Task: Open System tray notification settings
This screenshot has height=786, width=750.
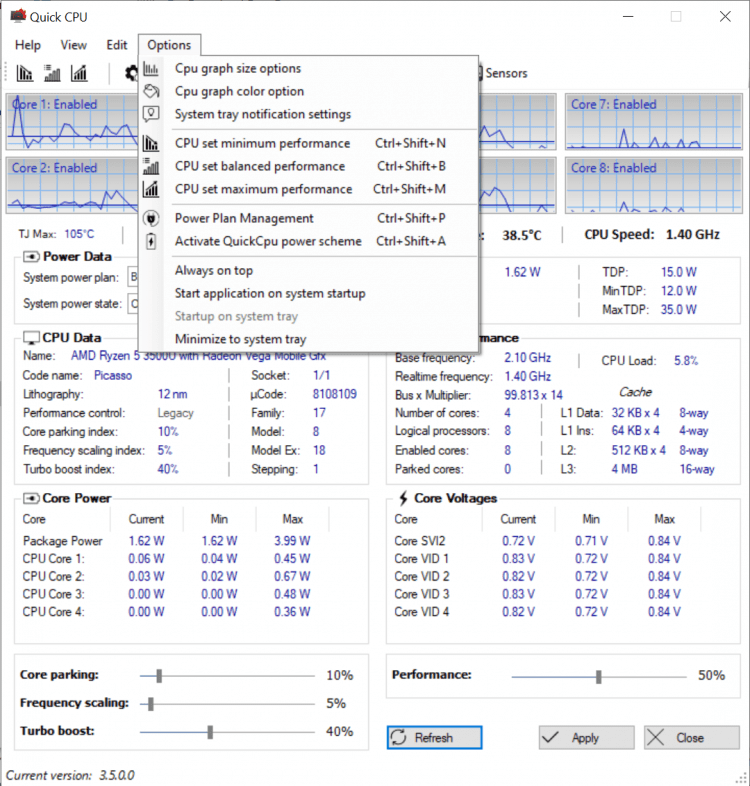Action: coord(262,115)
